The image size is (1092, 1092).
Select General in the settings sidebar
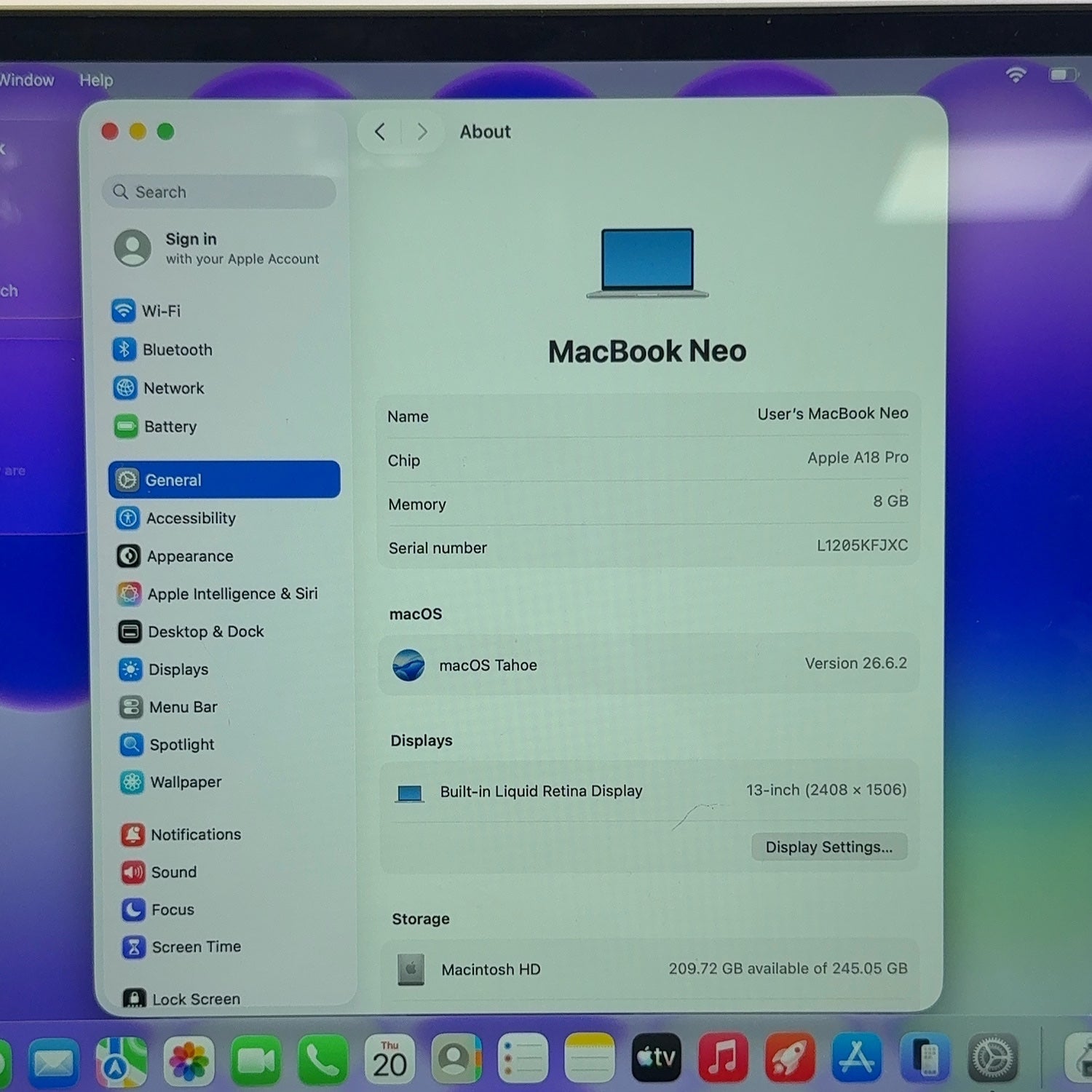[224, 480]
